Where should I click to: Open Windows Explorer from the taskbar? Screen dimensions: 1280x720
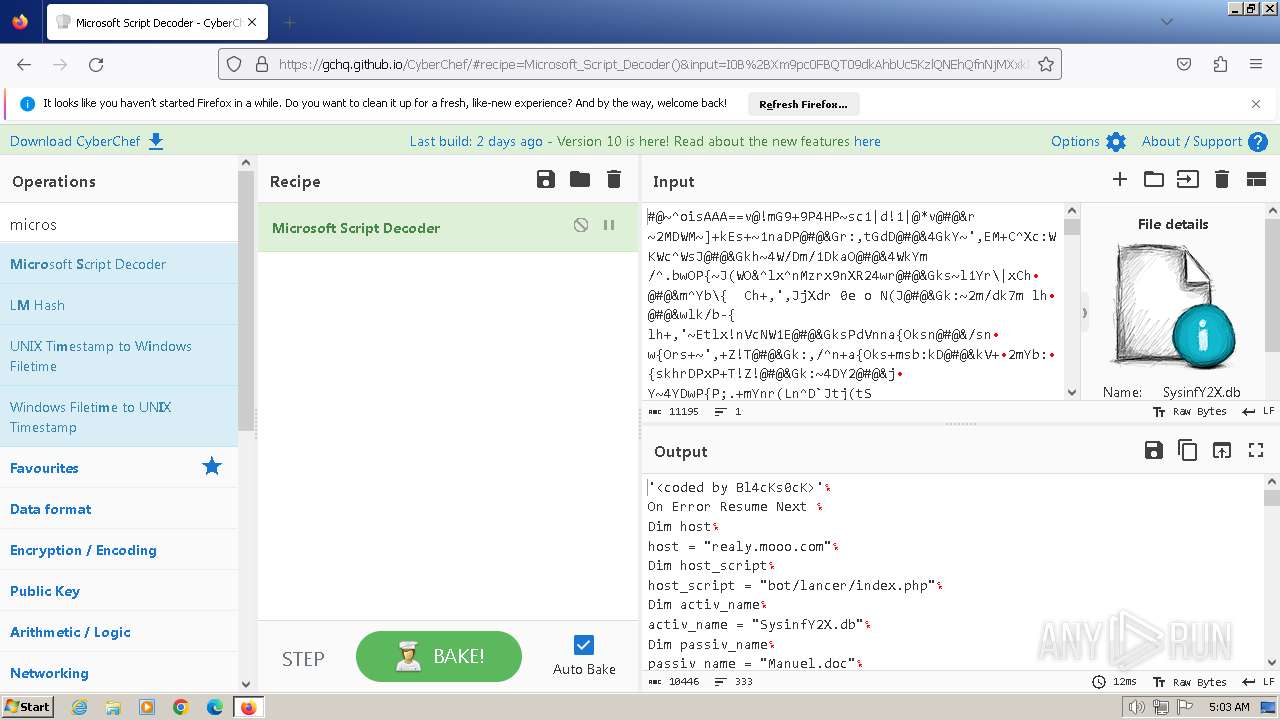pos(113,707)
